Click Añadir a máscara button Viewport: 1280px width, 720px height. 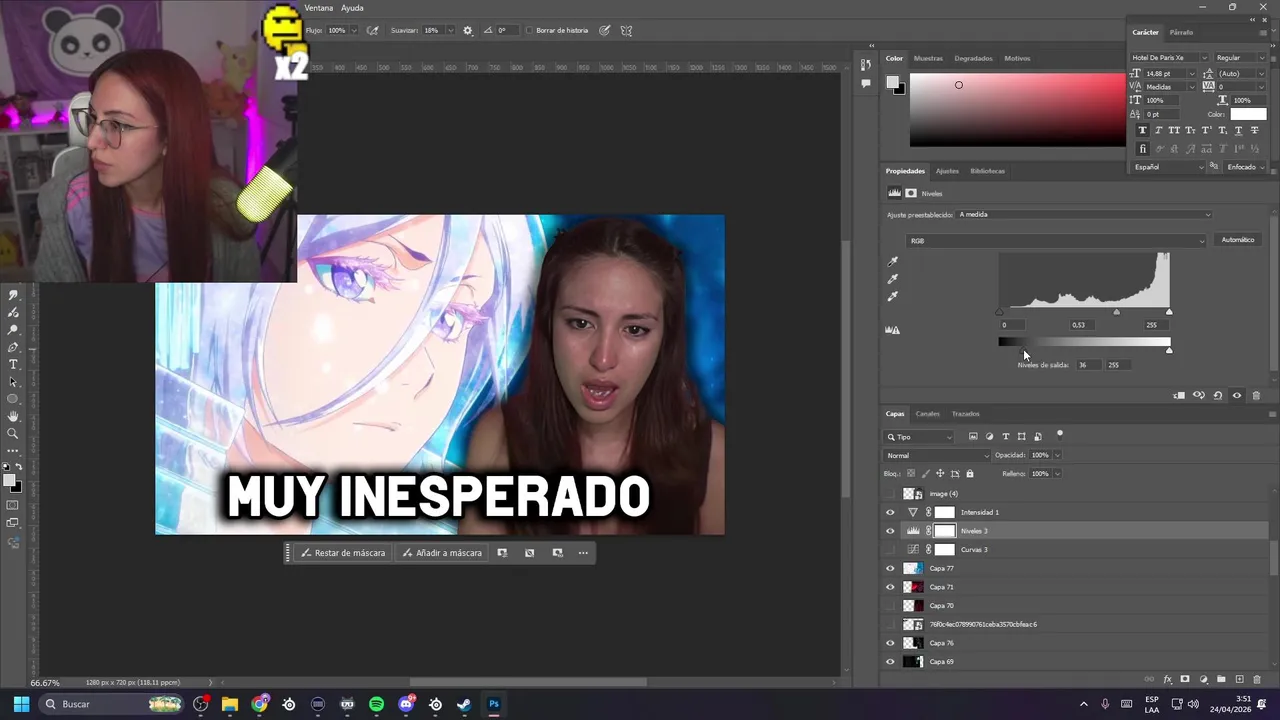[442, 553]
